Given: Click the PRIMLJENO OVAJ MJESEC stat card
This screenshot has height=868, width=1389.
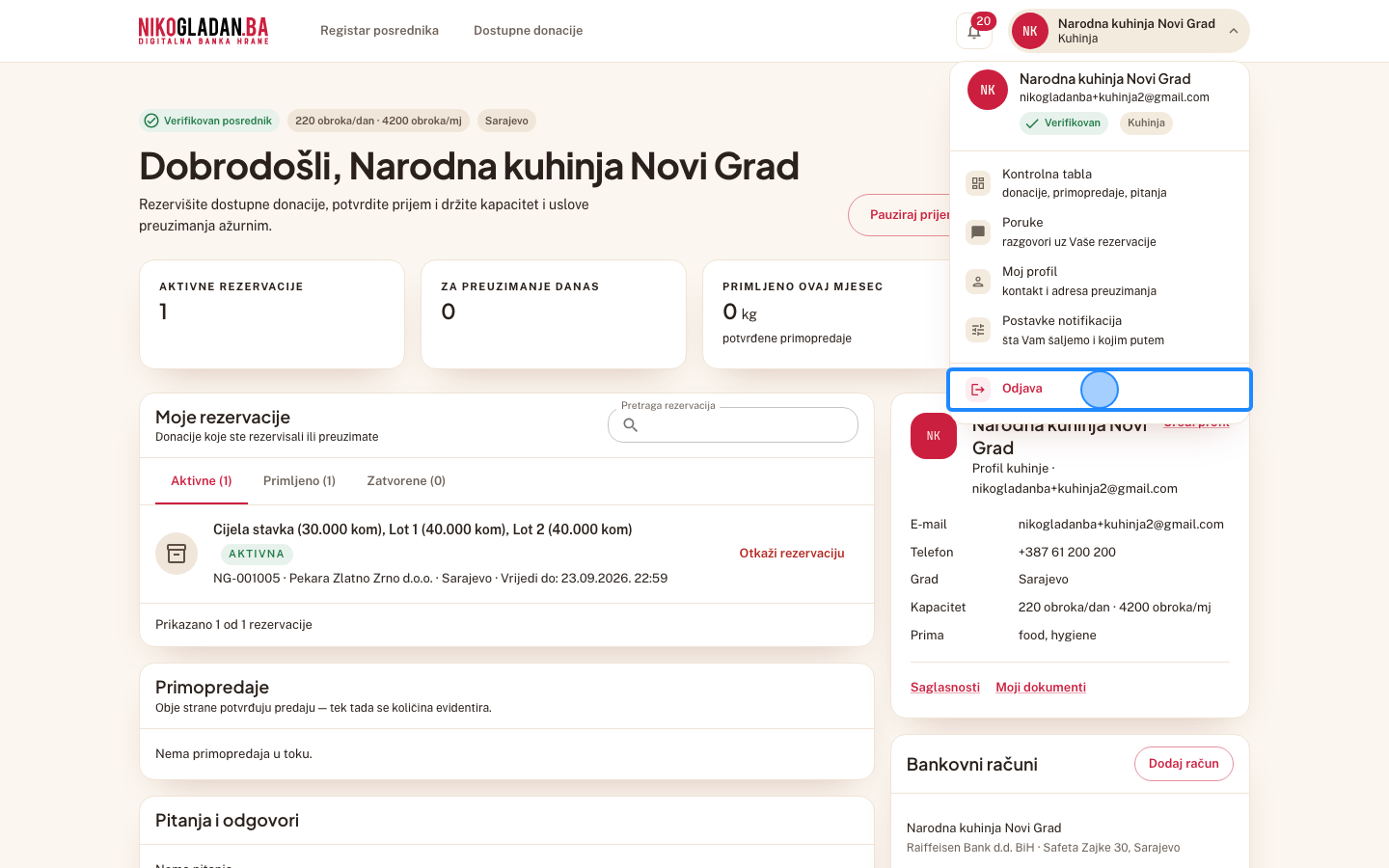Looking at the screenshot, I should pyautogui.click(x=828, y=314).
